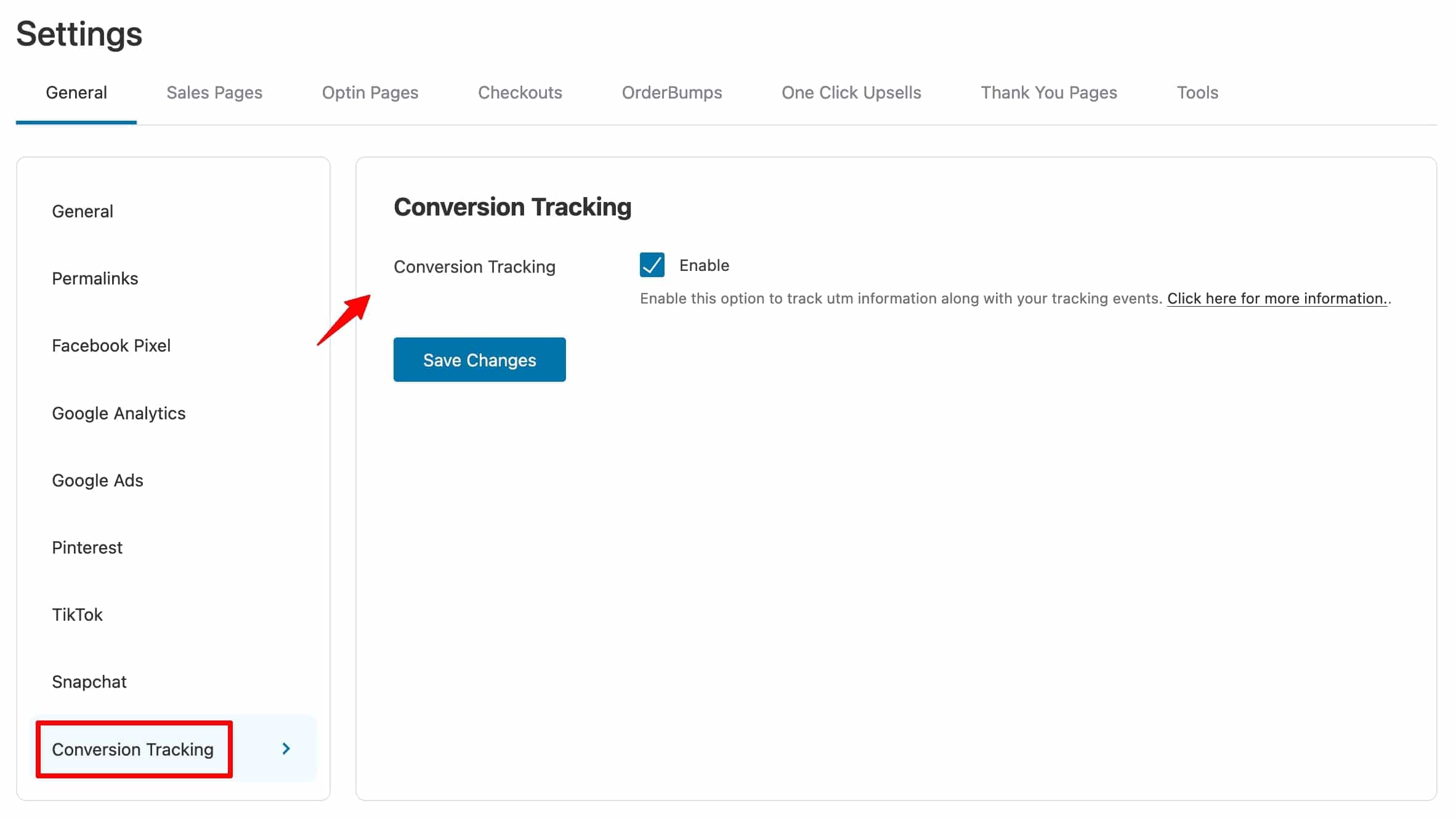
Task: Go to the Checkouts tab
Action: [520, 92]
